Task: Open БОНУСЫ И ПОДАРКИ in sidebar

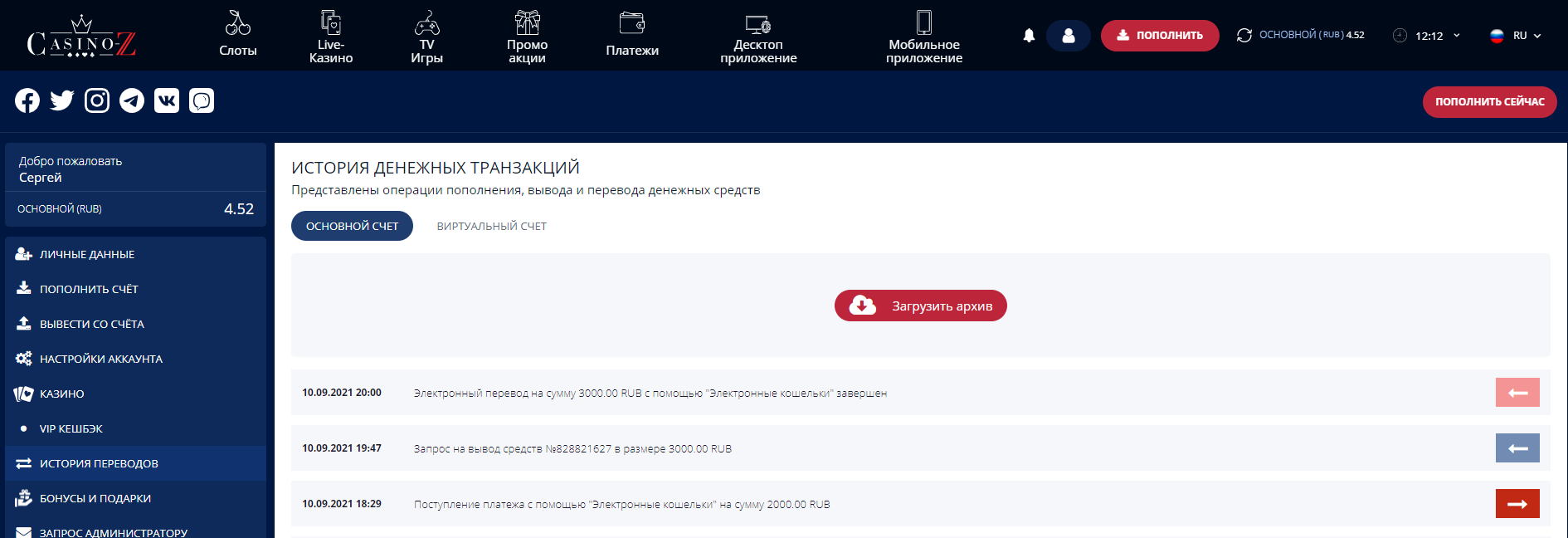Action: point(135,498)
